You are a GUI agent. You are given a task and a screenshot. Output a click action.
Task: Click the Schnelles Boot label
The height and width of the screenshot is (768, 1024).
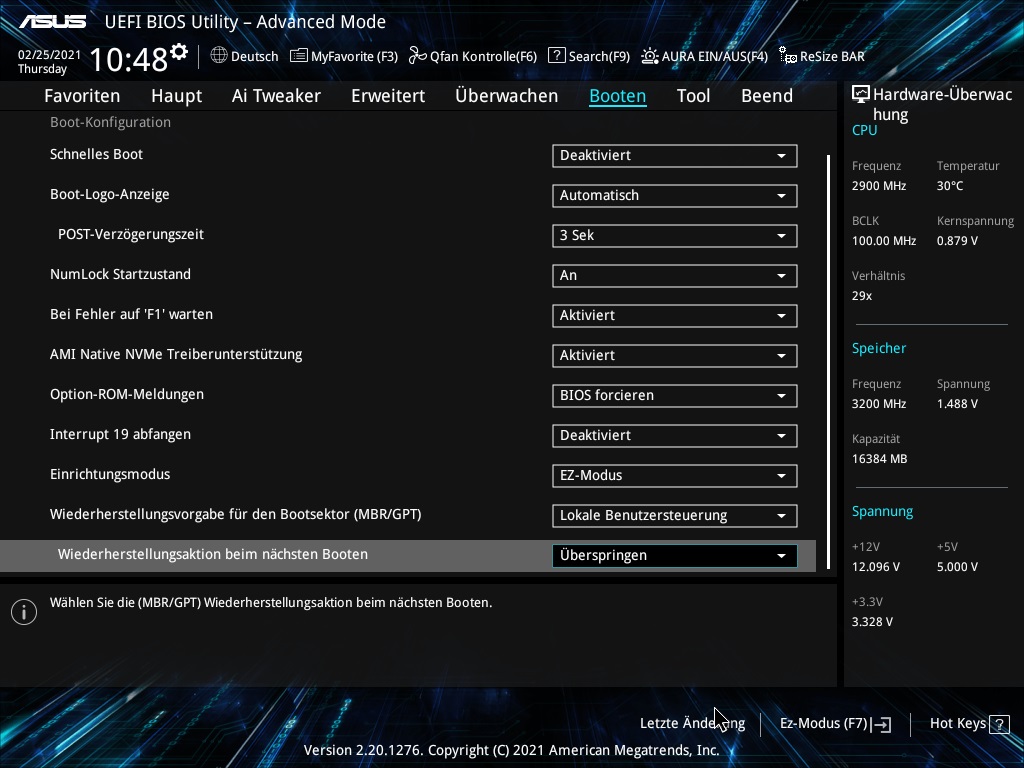click(x=97, y=154)
